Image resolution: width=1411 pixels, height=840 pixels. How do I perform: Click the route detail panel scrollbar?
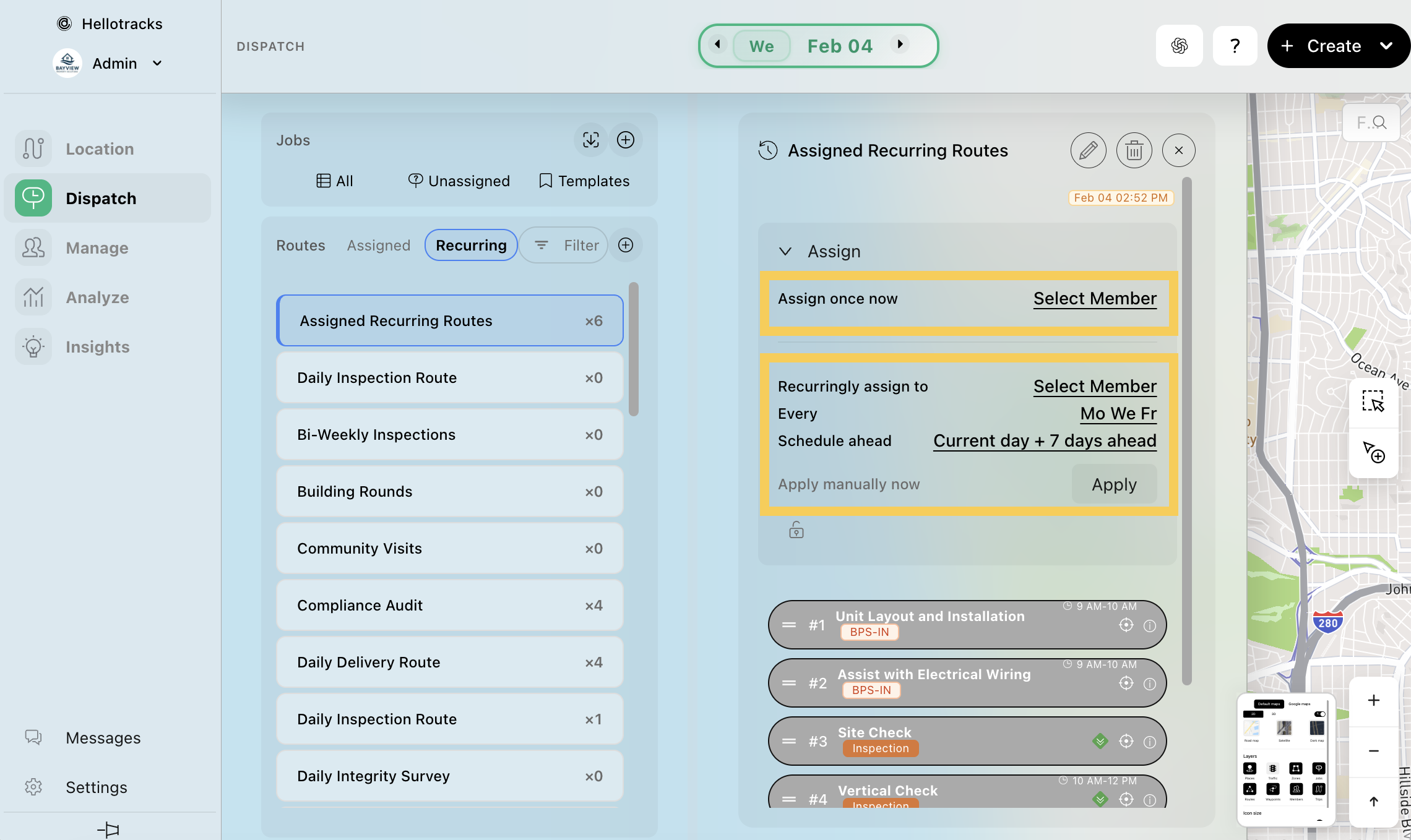point(1186,433)
